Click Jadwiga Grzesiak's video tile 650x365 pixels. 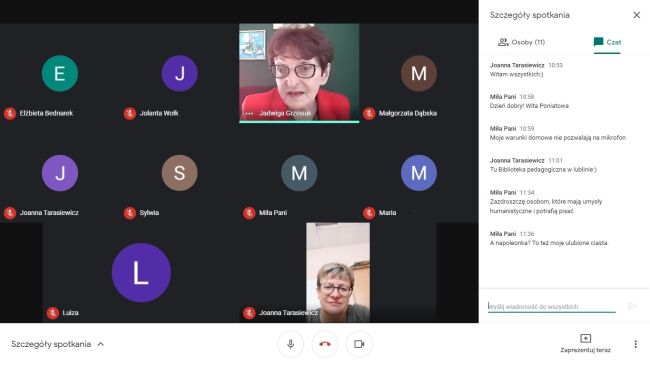[299, 73]
